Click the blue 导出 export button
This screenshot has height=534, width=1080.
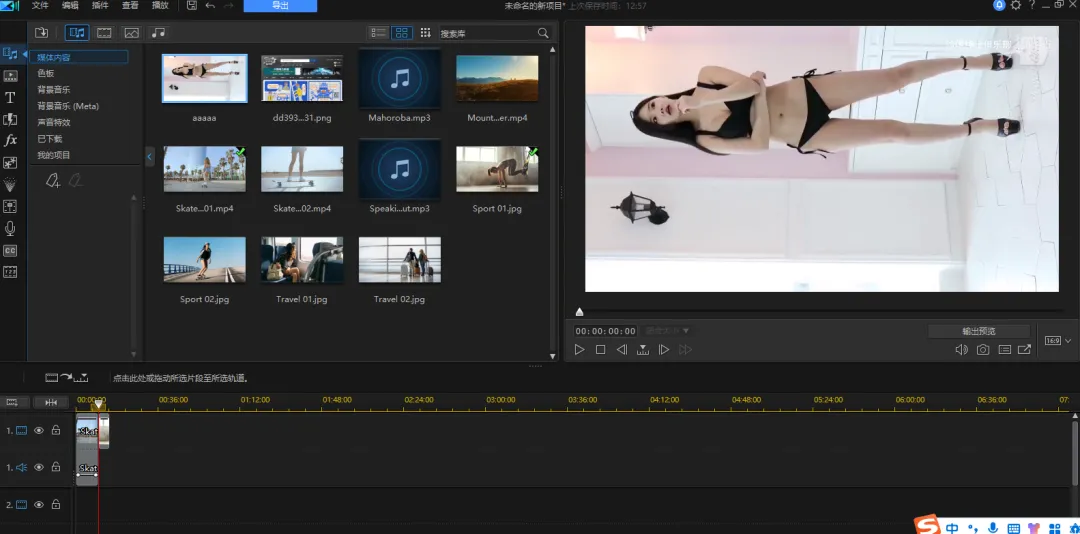(280, 6)
